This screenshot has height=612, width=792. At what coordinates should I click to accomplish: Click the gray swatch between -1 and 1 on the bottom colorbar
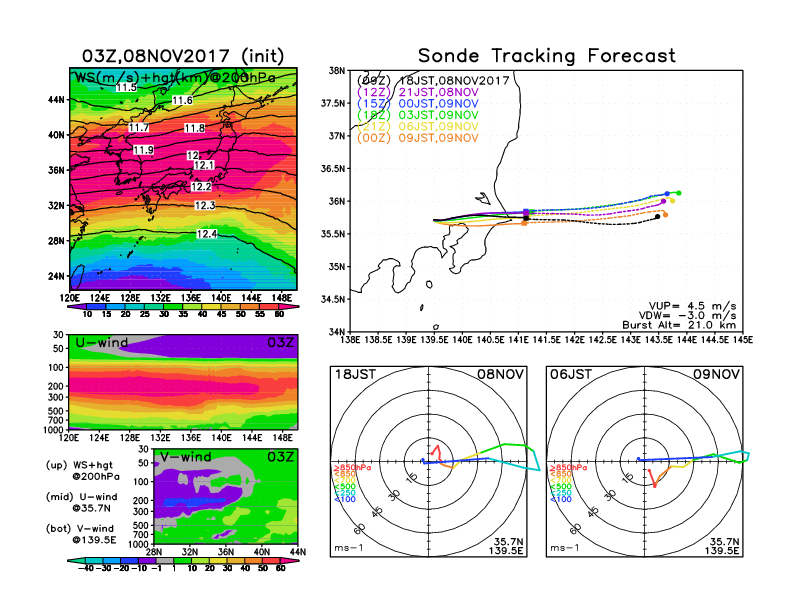(165, 561)
